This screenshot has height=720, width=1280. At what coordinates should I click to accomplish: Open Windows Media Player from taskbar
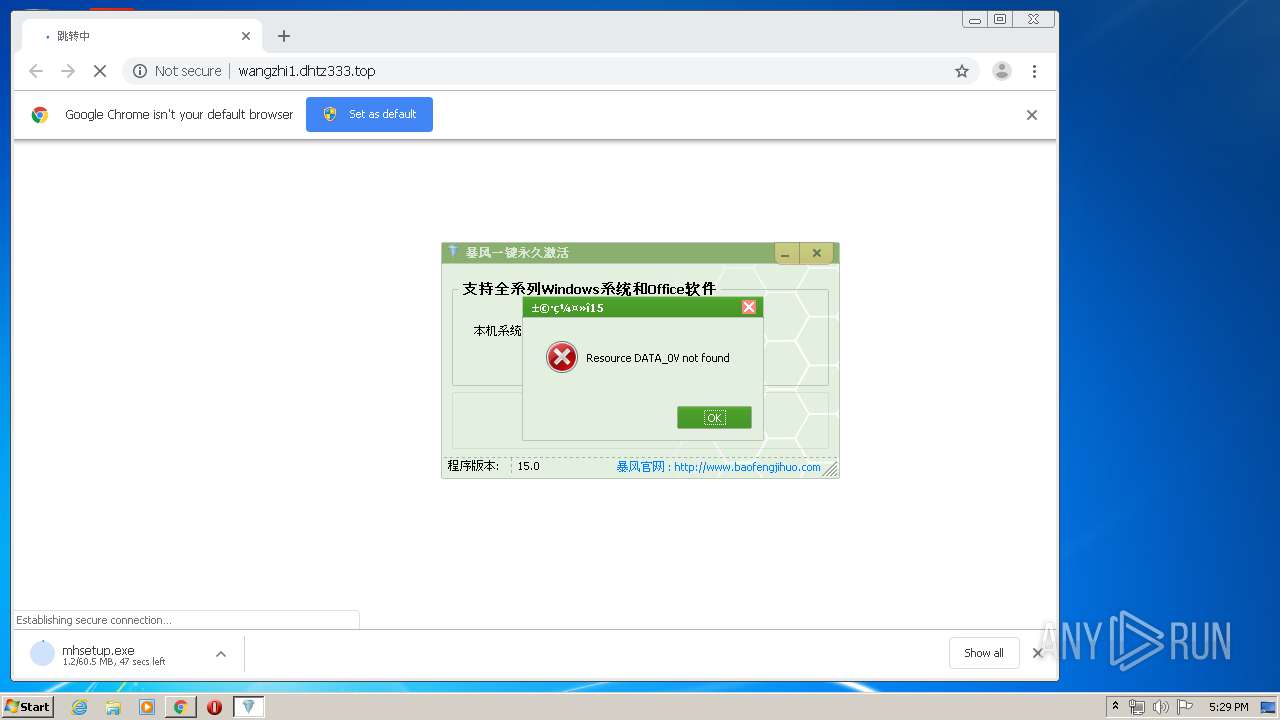tap(147, 707)
